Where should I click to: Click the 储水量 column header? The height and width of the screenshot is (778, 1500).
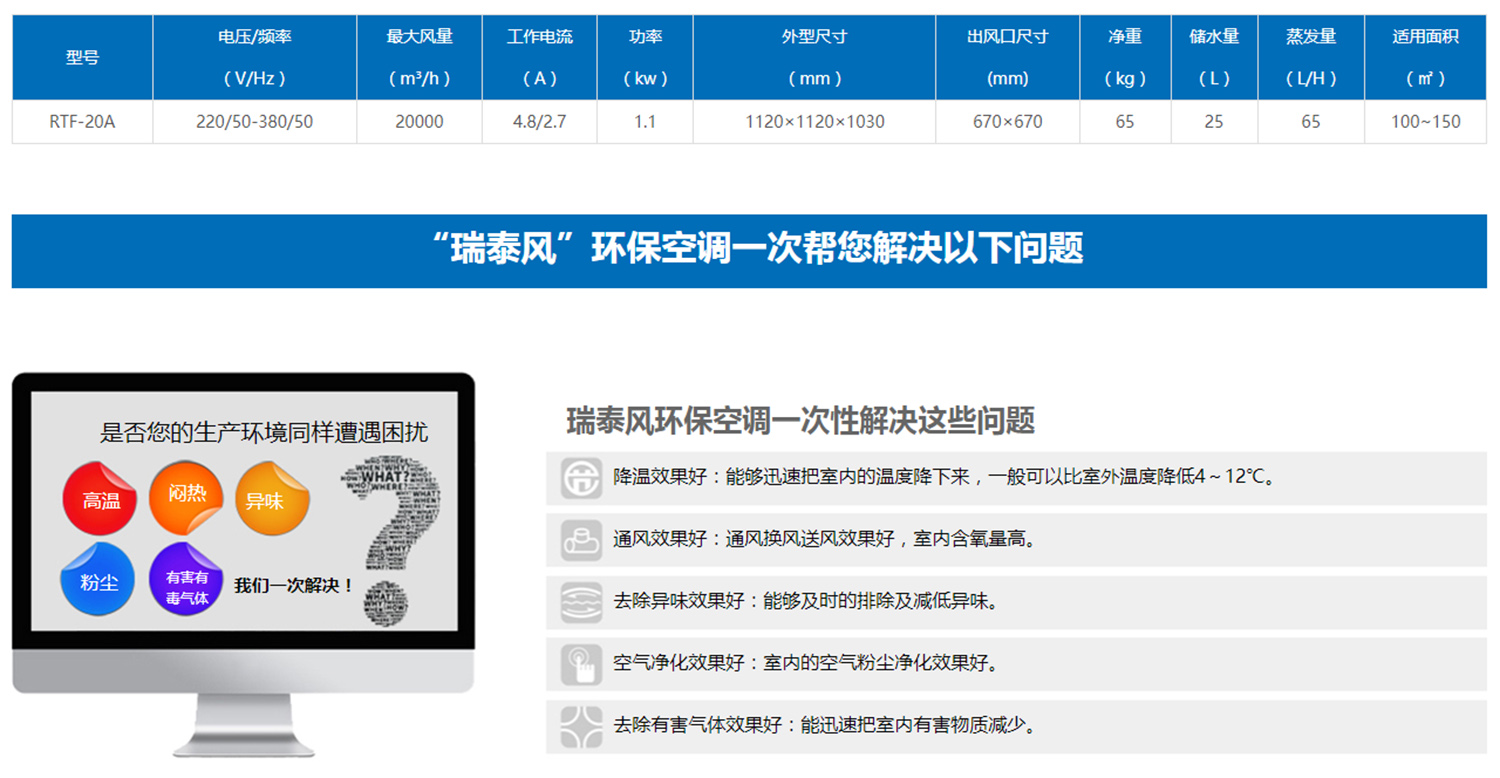point(1214,57)
